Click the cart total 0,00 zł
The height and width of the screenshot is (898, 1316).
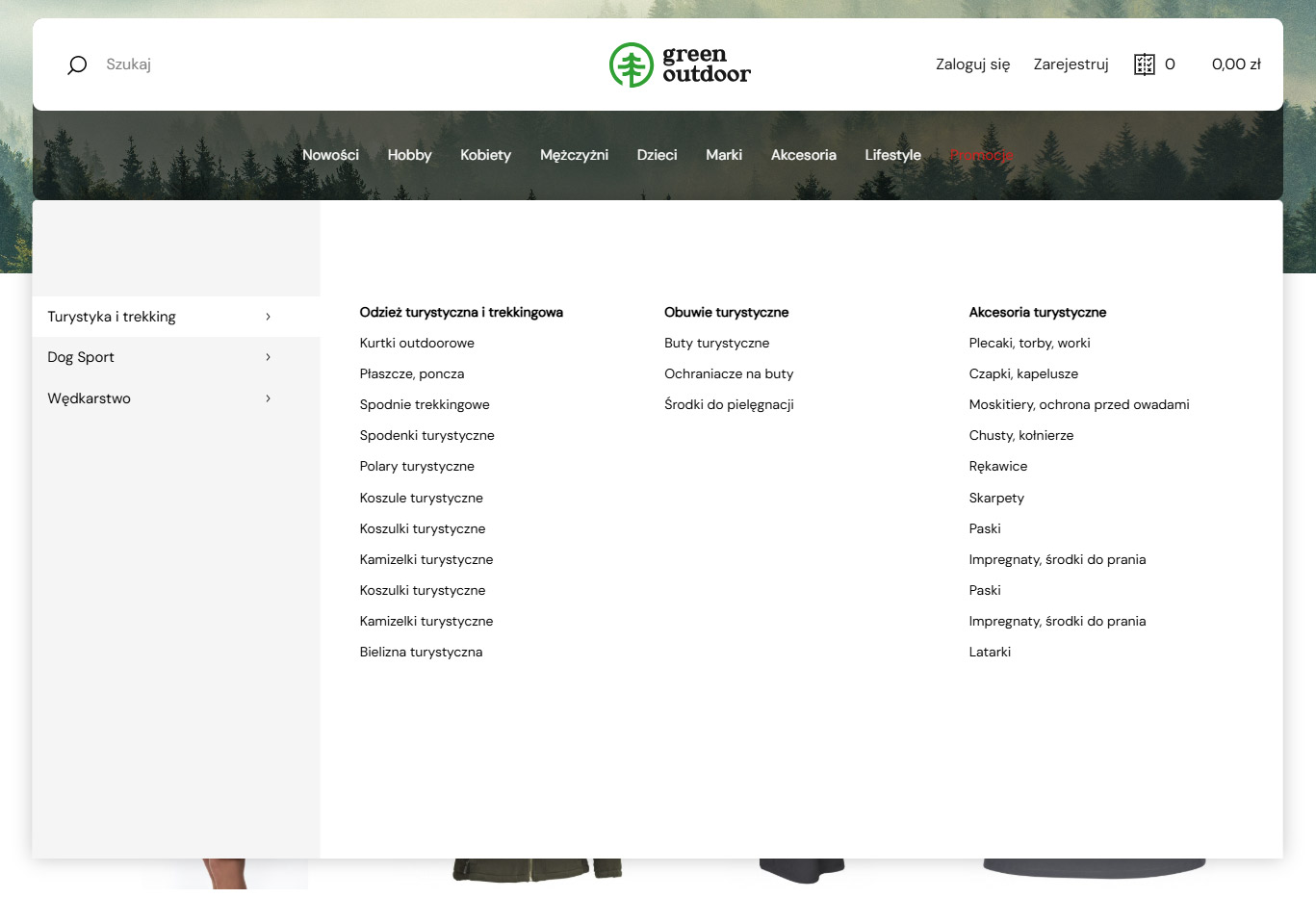point(1235,64)
